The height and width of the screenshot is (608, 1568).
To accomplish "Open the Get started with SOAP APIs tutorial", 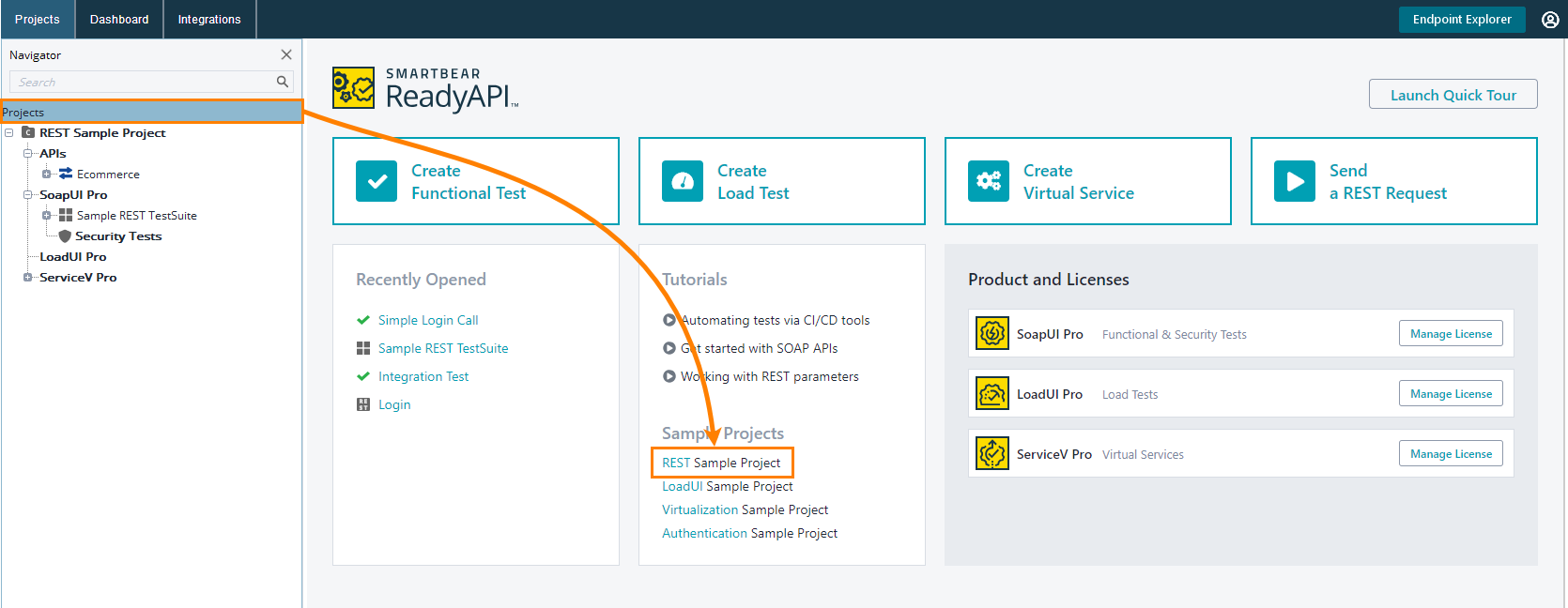I will tap(760, 348).
